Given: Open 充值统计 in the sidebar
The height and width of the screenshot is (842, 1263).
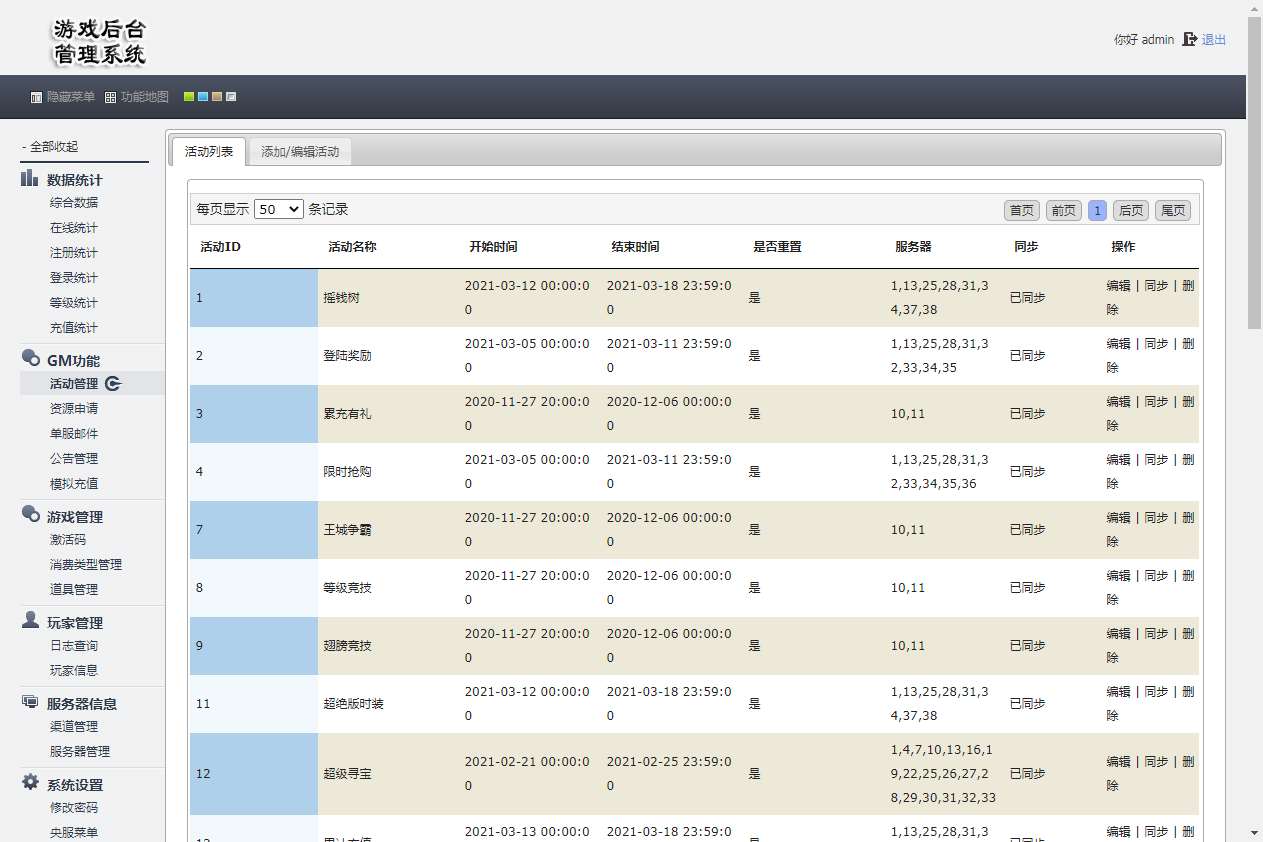Looking at the screenshot, I should (x=74, y=328).
